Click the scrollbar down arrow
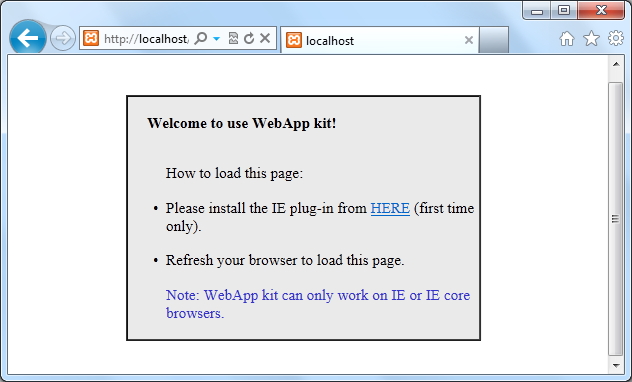Viewport: 632px width, 382px height. coord(616,365)
